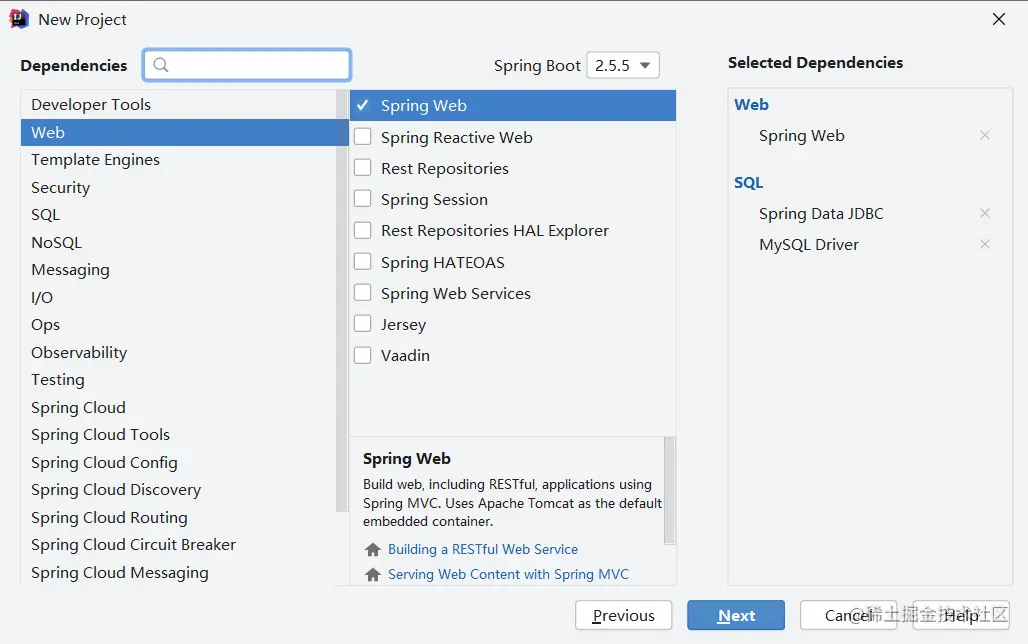Click the description panel scrollbar

(x=669, y=491)
